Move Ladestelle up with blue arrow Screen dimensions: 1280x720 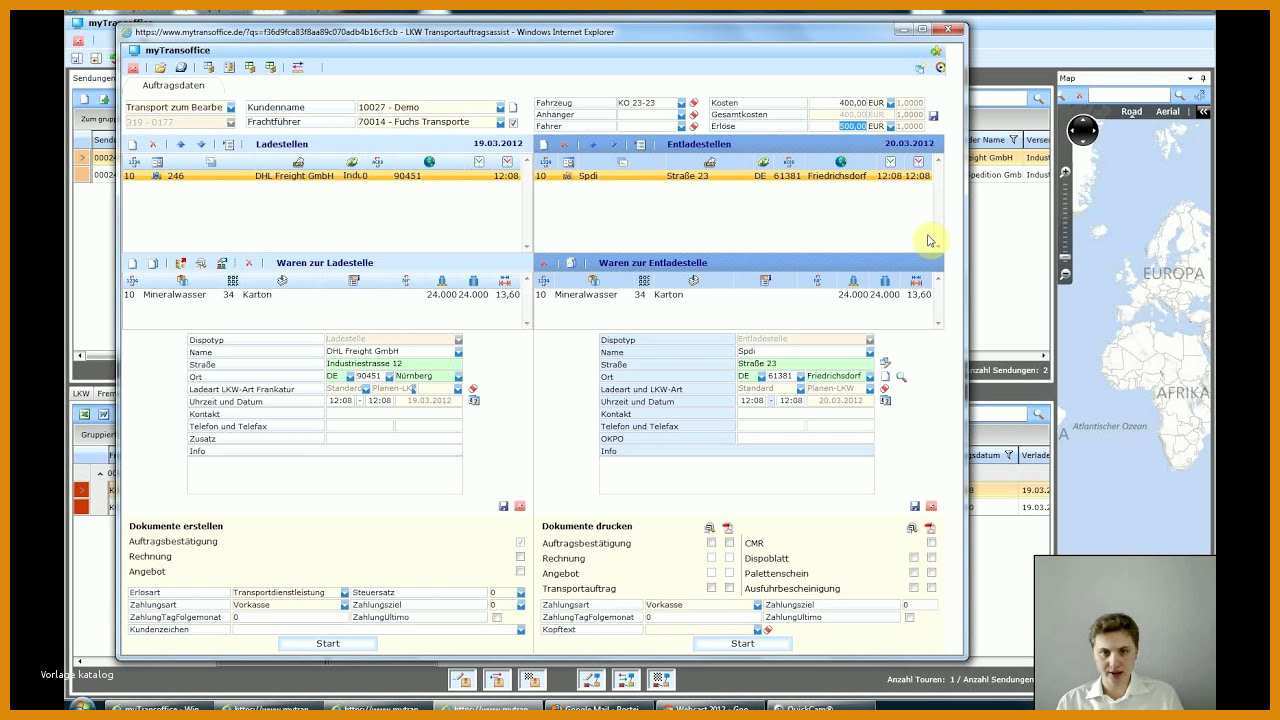pos(181,144)
